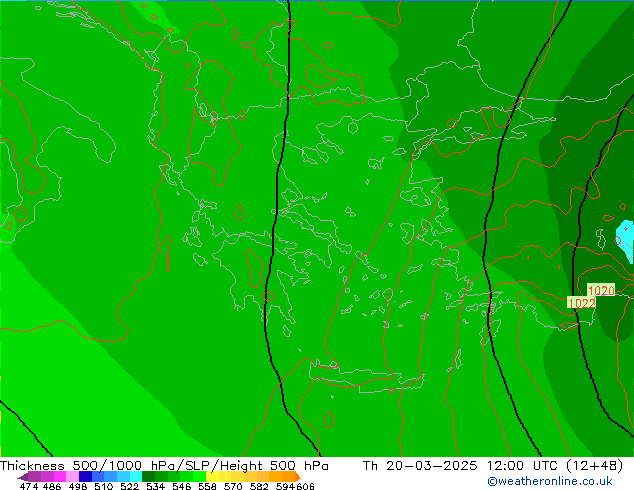Click the 474 legend value
Image resolution: width=634 pixels, height=490 pixels.
[x=29, y=486]
